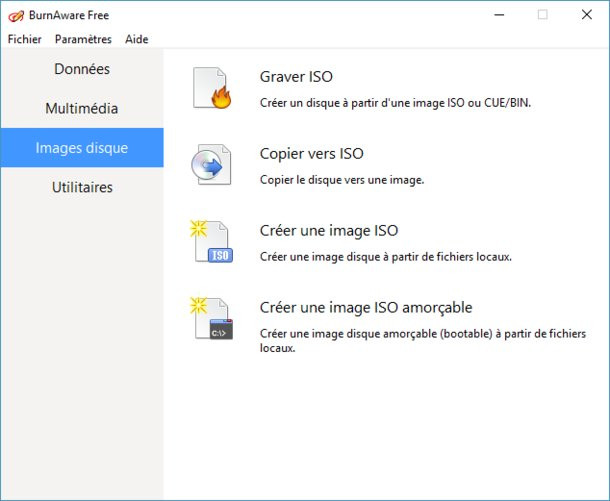This screenshot has width=610, height=501.
Task: Launch the Copier vers ISO title
Action: coord(312,154)
